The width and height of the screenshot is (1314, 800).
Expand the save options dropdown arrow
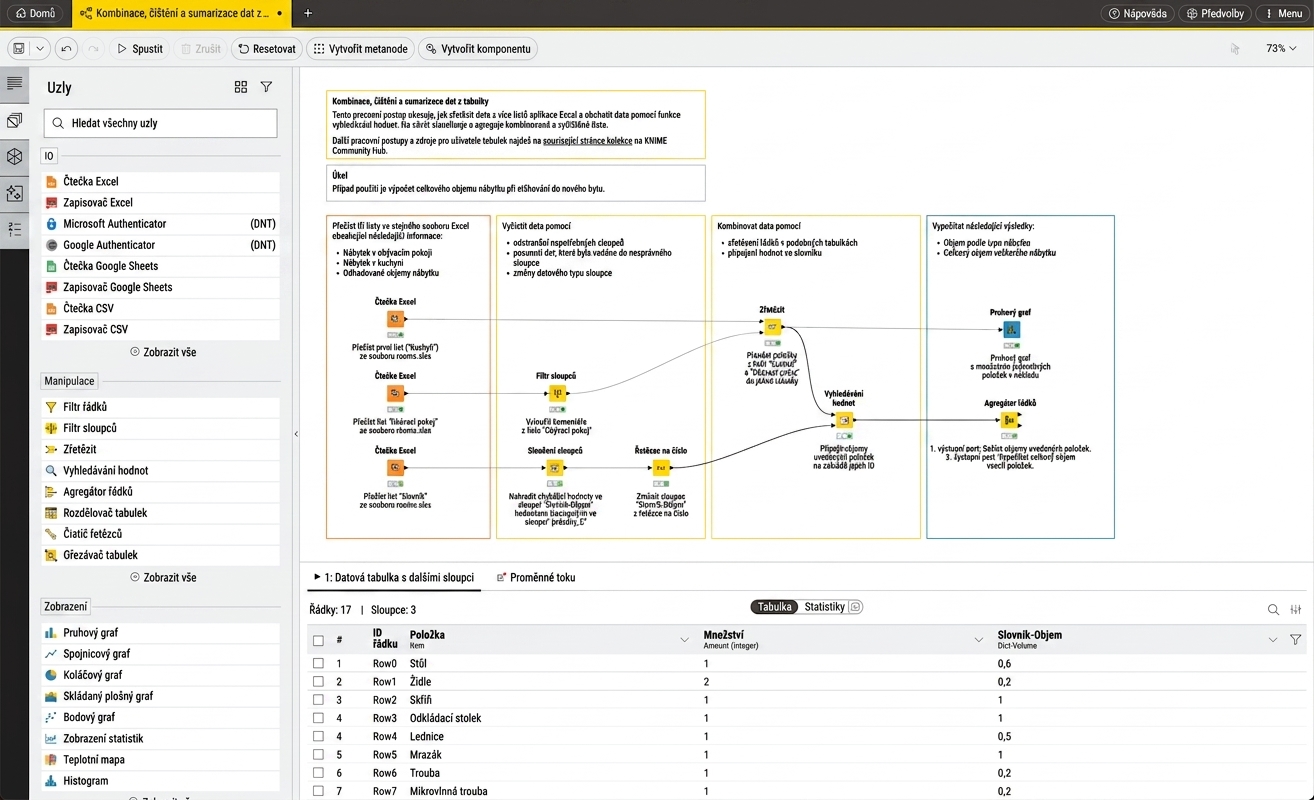coord(40,49)
